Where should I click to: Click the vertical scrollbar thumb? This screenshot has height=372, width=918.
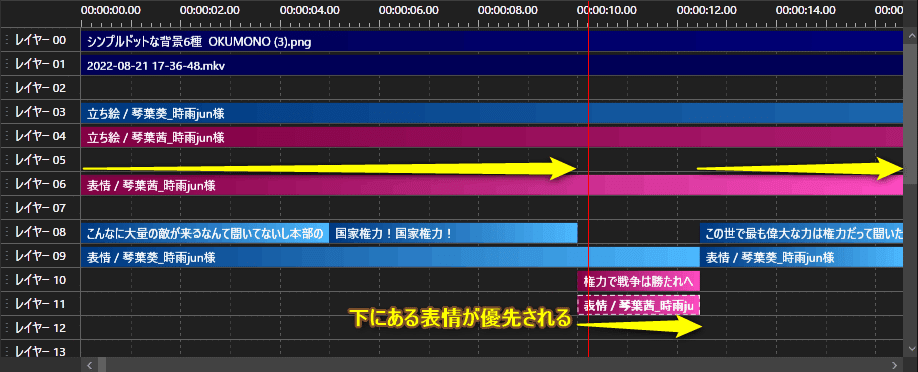[x=910, y=113]
